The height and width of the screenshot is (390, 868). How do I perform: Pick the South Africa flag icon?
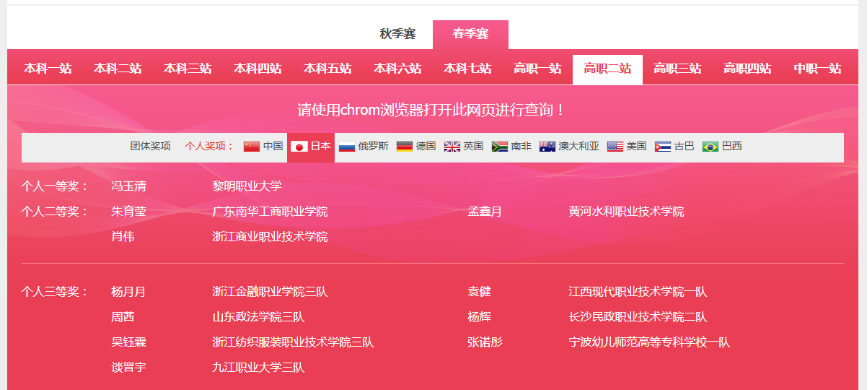click(500, 147)
